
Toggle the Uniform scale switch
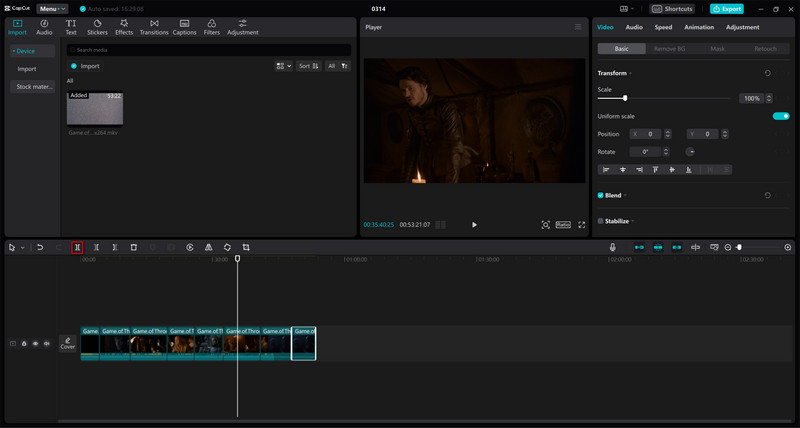[x=781, y=116]
